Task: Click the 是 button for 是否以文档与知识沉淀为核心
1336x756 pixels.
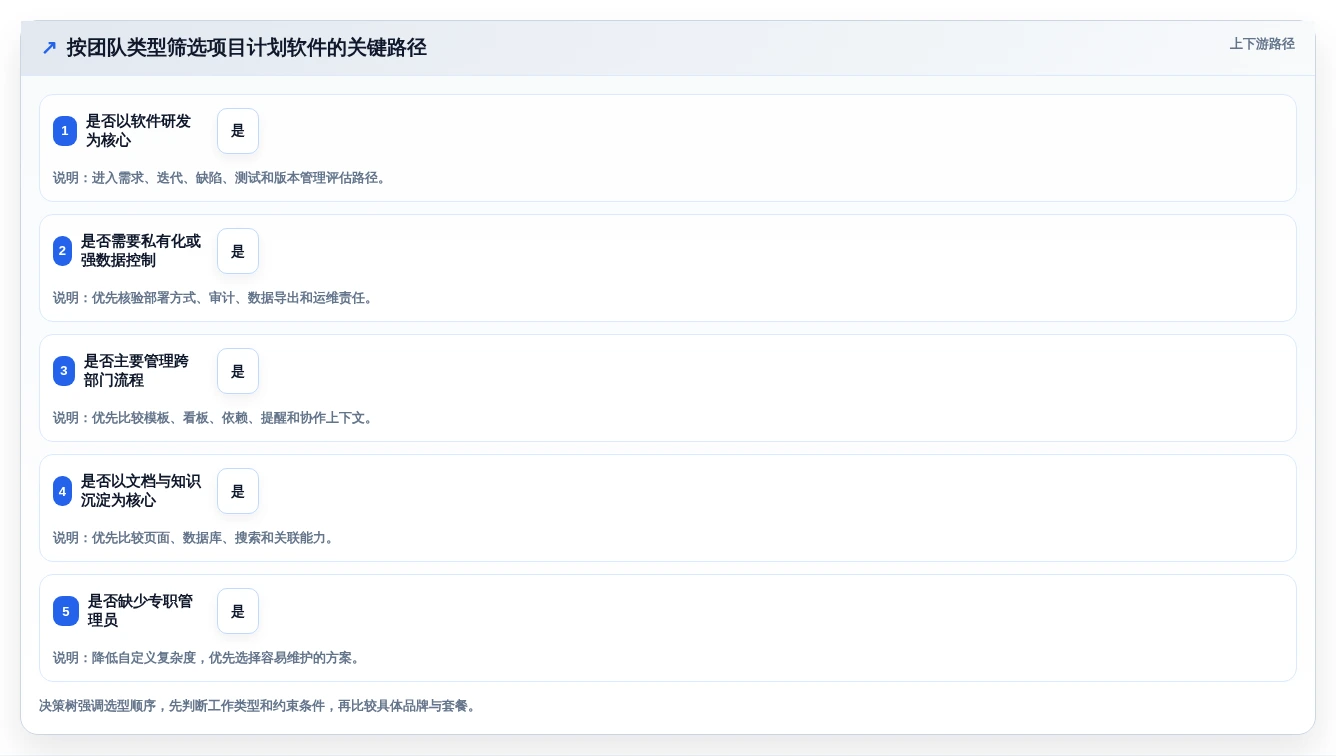Action: tap(238, 491)
